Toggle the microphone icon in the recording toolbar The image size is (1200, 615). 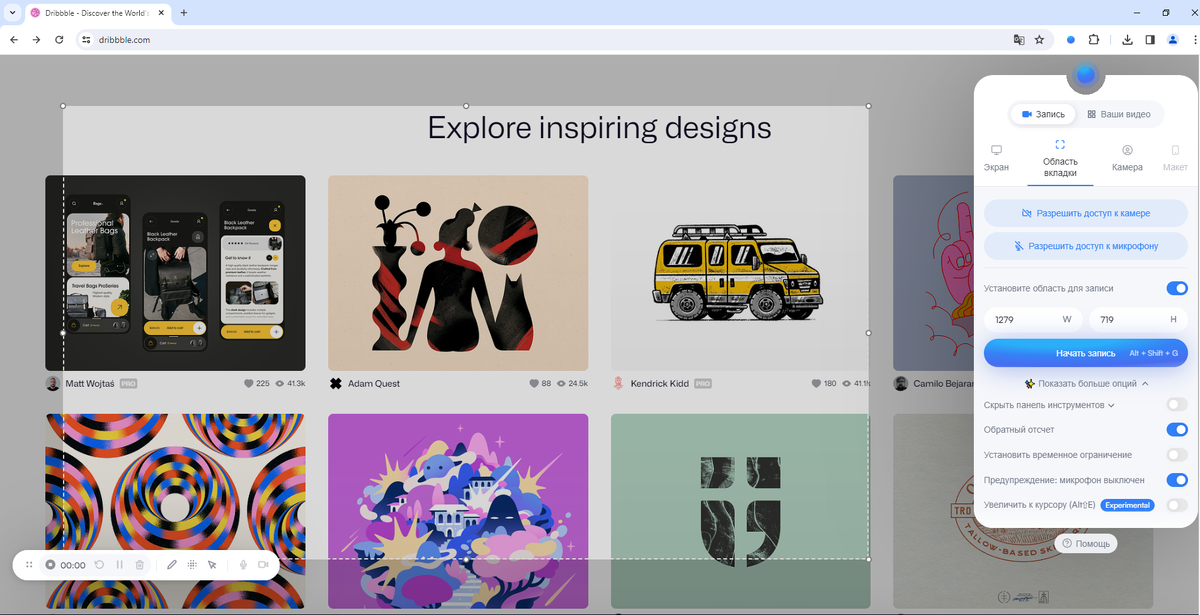coord(243,565)
